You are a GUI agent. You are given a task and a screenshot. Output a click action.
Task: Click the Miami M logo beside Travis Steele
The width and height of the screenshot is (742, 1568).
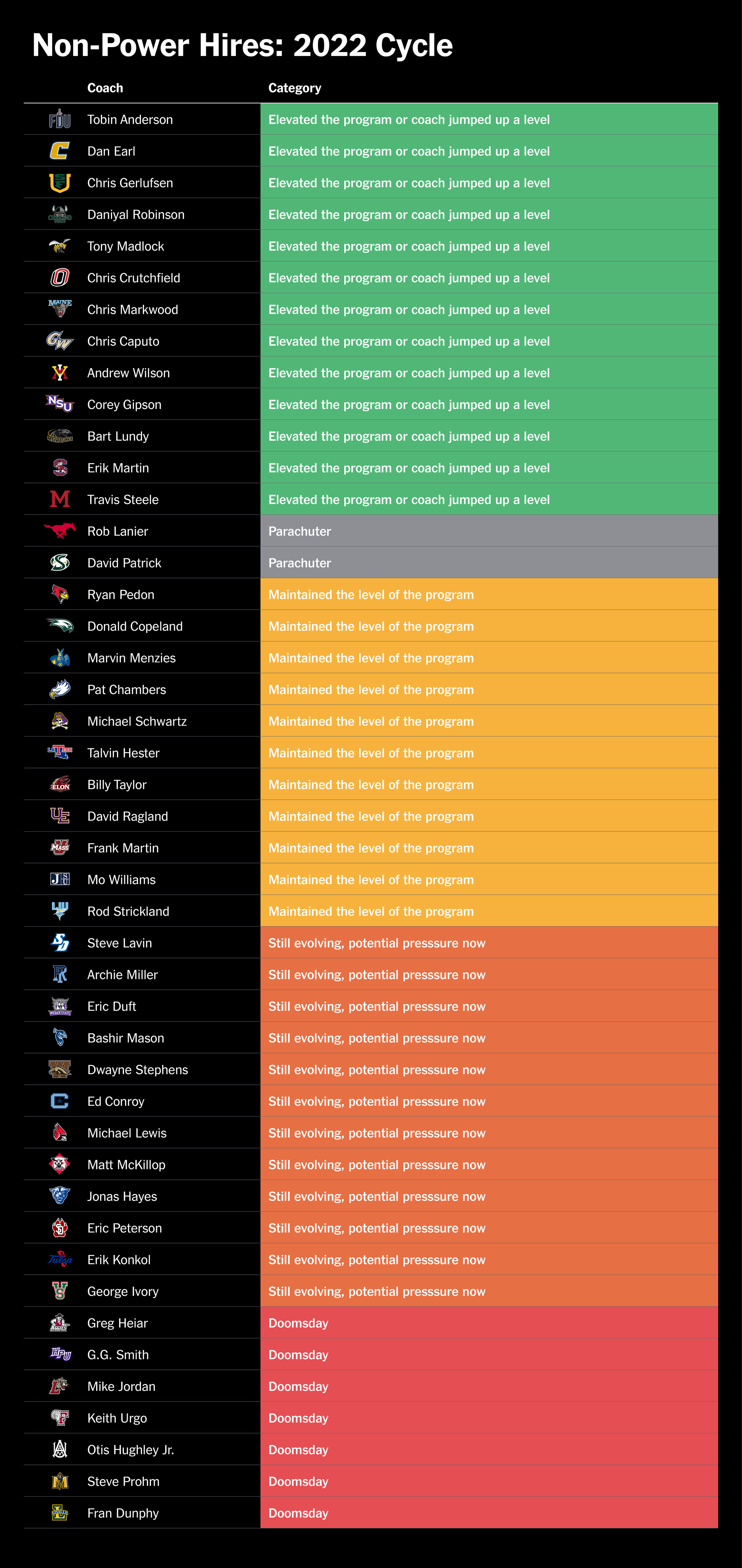click(x=60, y=499)
